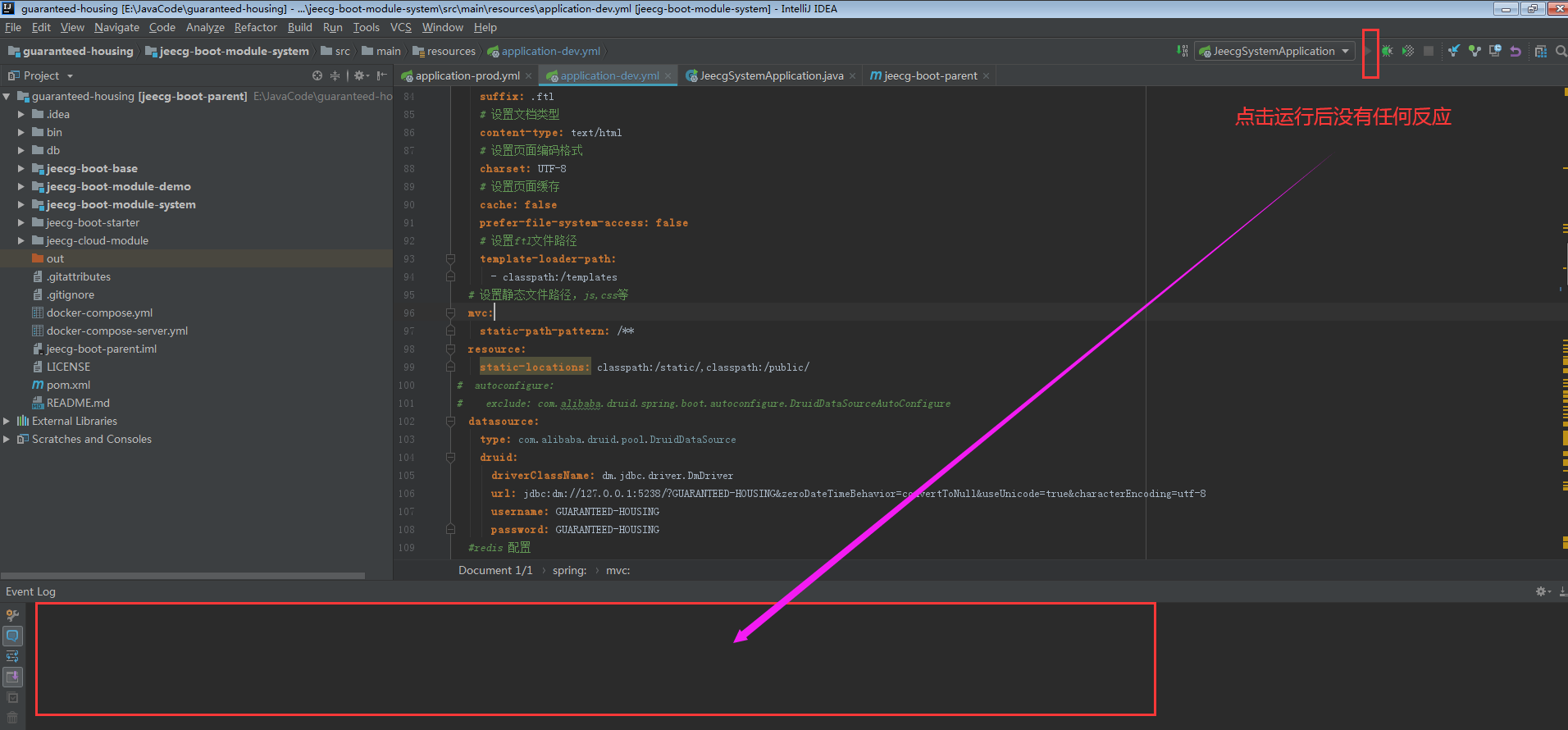The height and width of the screenshot is (730, 1568).
Task: Toggle scroll to end in Event Log
Action: pyautogui.click(x=12, y=677)
